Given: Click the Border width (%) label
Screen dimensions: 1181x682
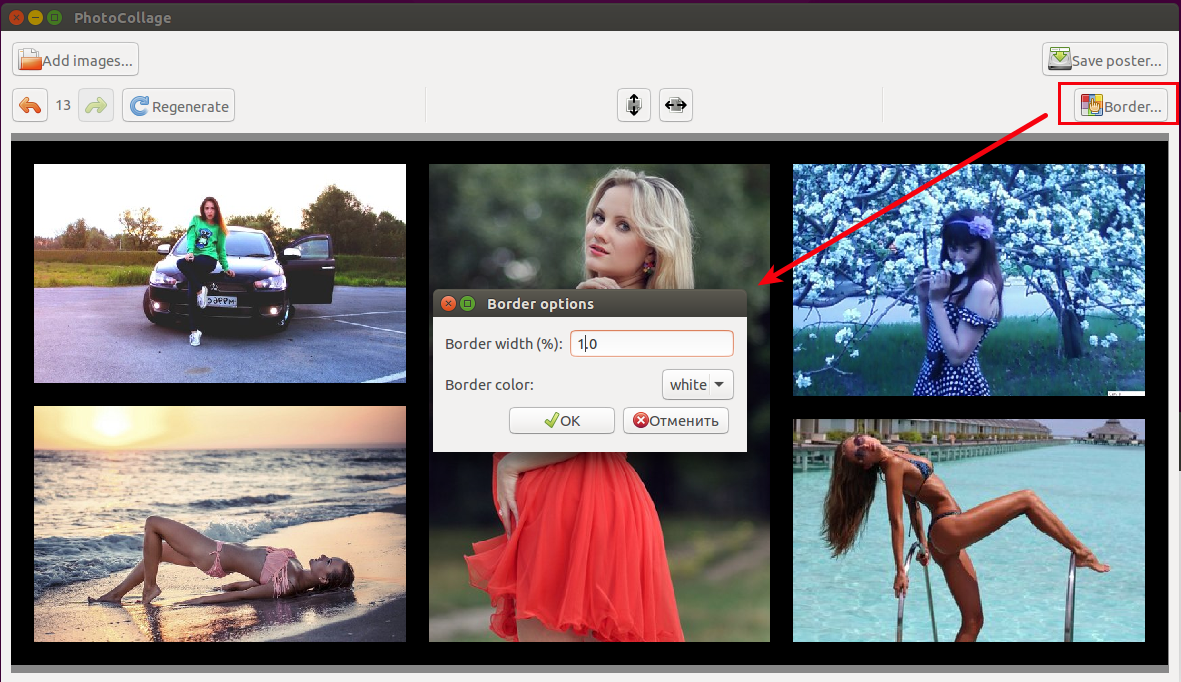Looking at the screenshot, I should [504, 344].
